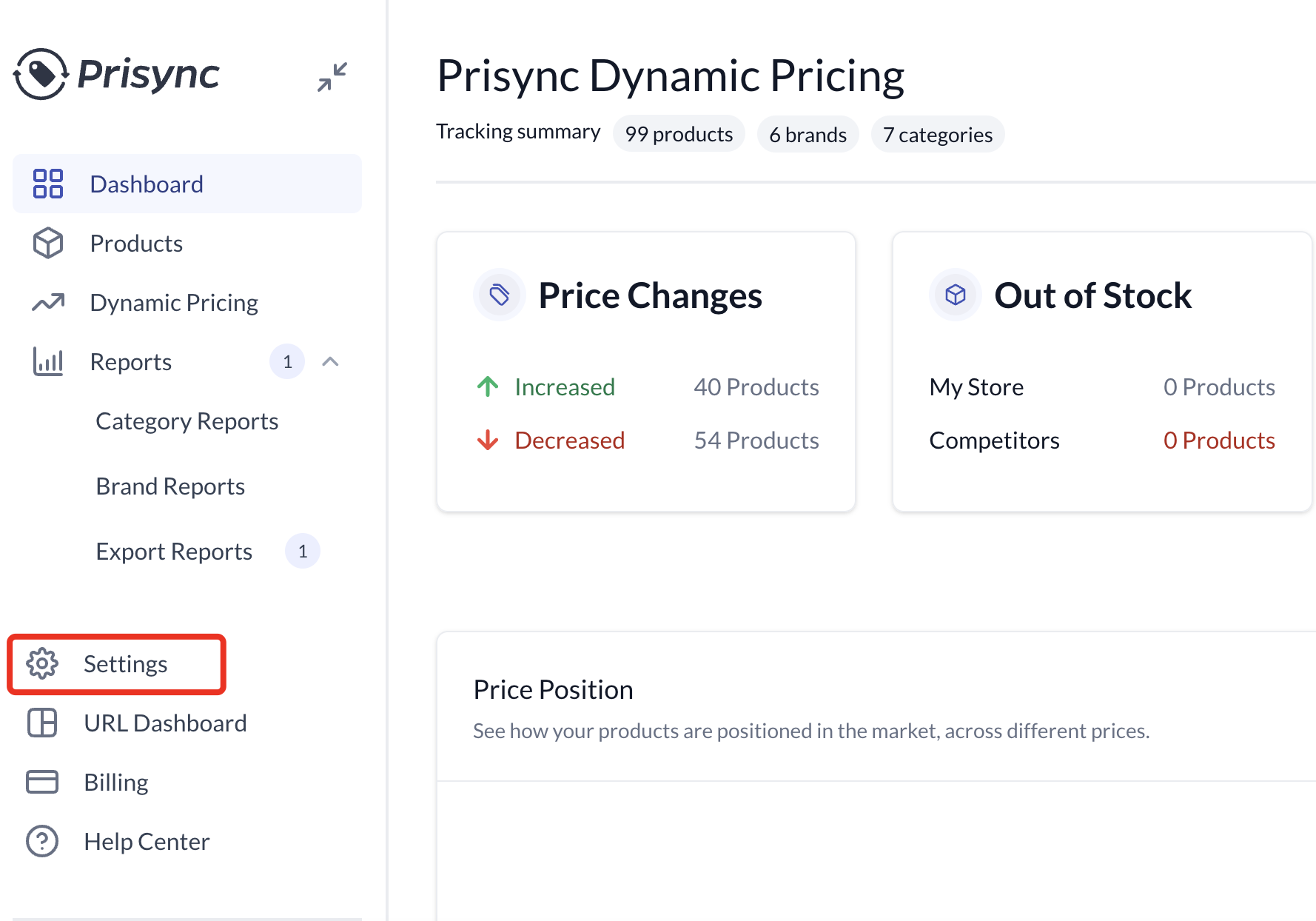Click 54 Products decreased count

756,440
